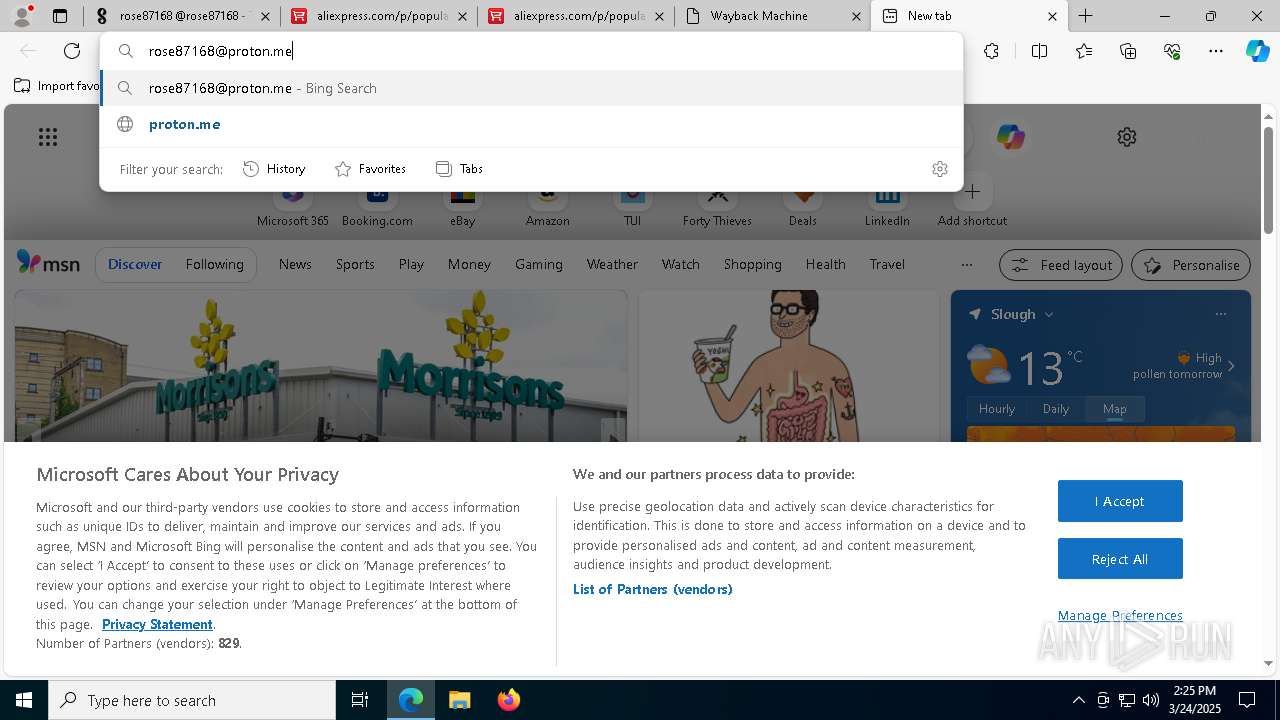
Task: Filter search suggestions by Favorites
Action: (370, 169)
